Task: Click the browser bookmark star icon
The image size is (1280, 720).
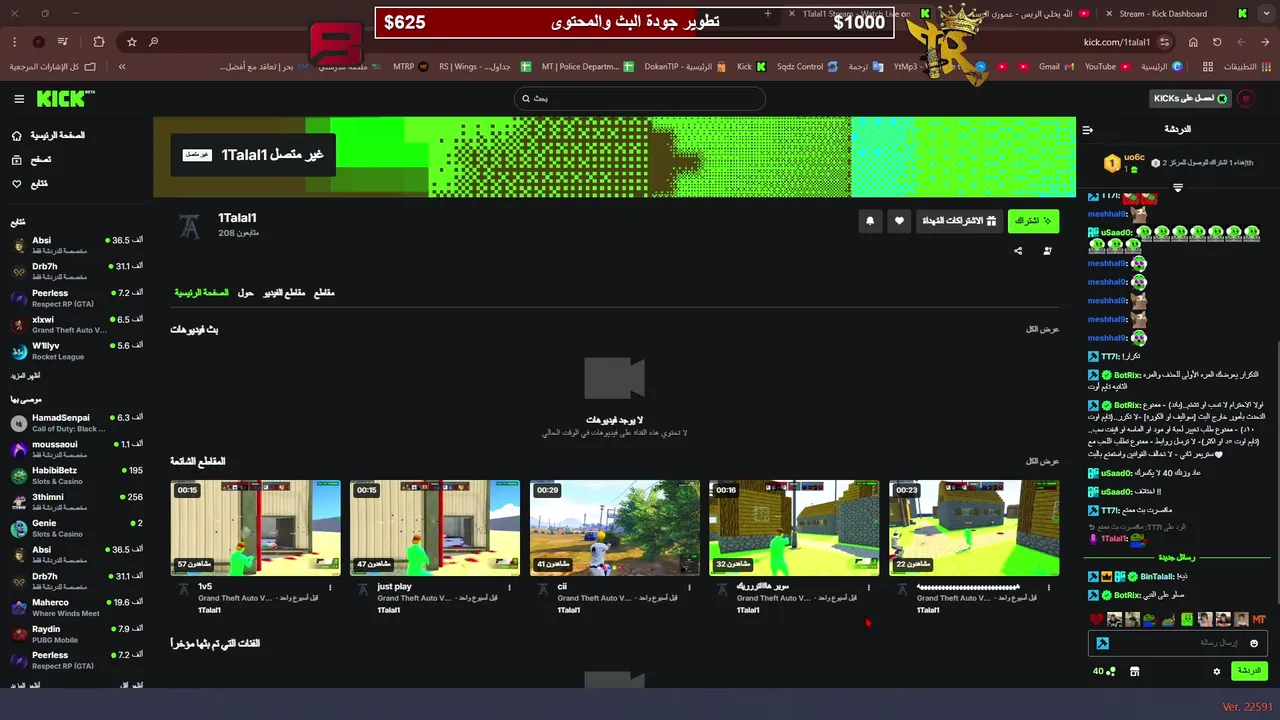Action: (132, 42)
